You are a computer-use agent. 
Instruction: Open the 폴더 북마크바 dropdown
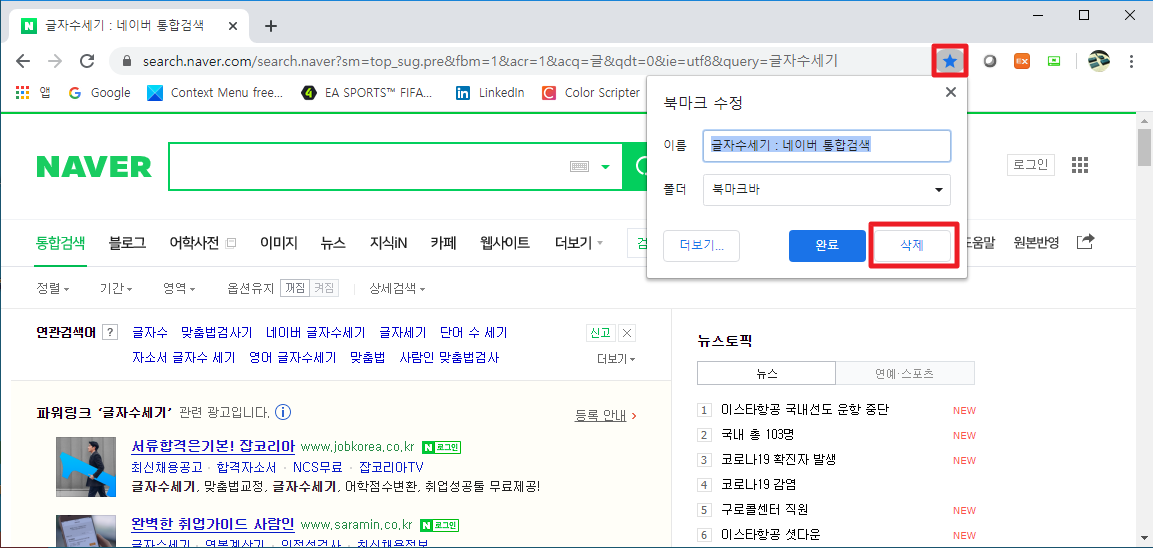(827, 190)
